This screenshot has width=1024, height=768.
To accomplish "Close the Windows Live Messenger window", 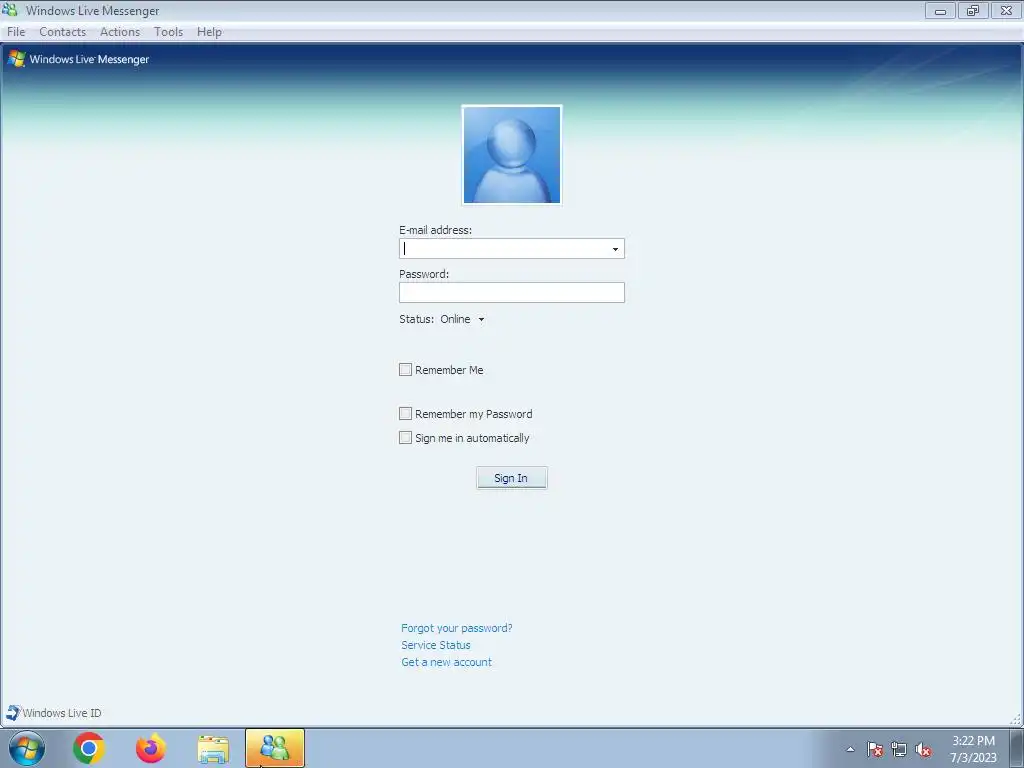I will pos(1006,10).
